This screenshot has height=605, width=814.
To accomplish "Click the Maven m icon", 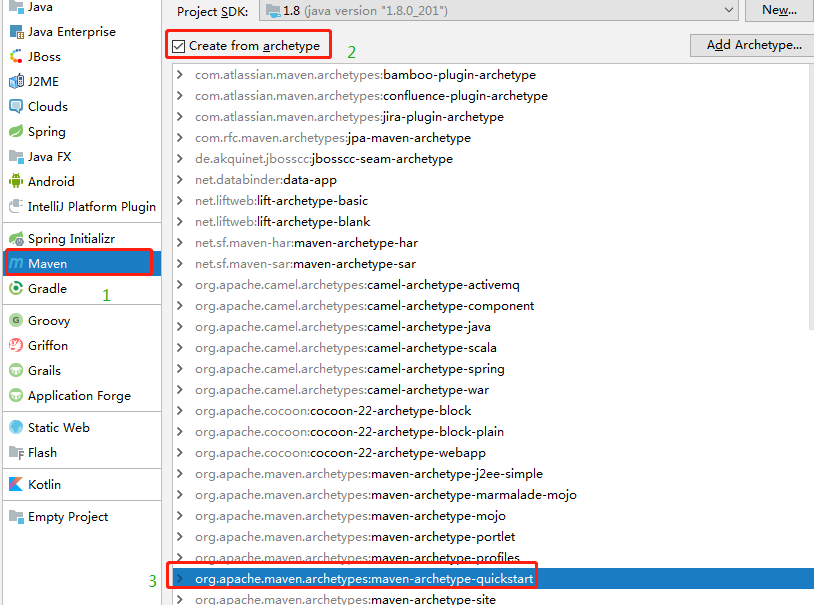I will pyautogui.click(x=16, y=263).
